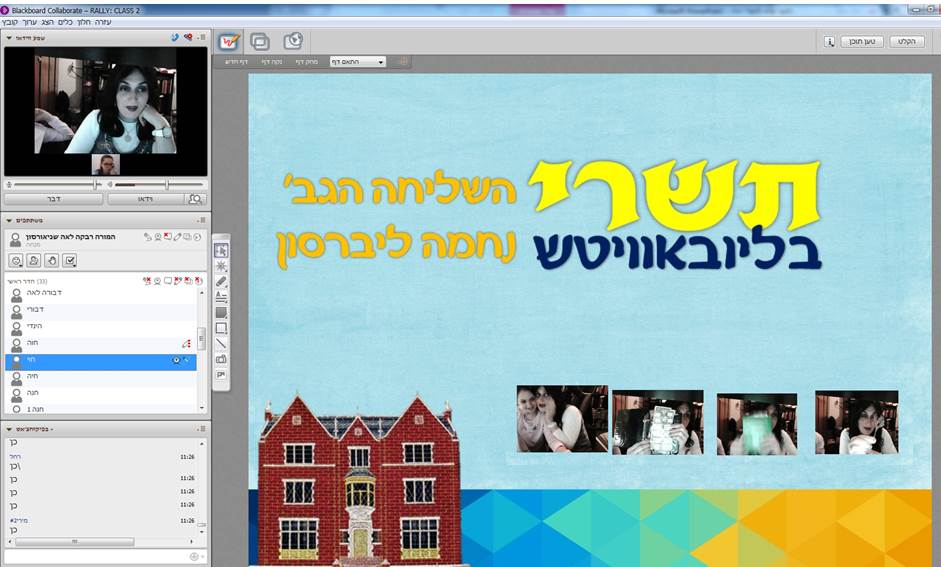The height and width of the screenshot is (567, 941).
Task: Click the main presenter video feed
Action: [106, 101]
